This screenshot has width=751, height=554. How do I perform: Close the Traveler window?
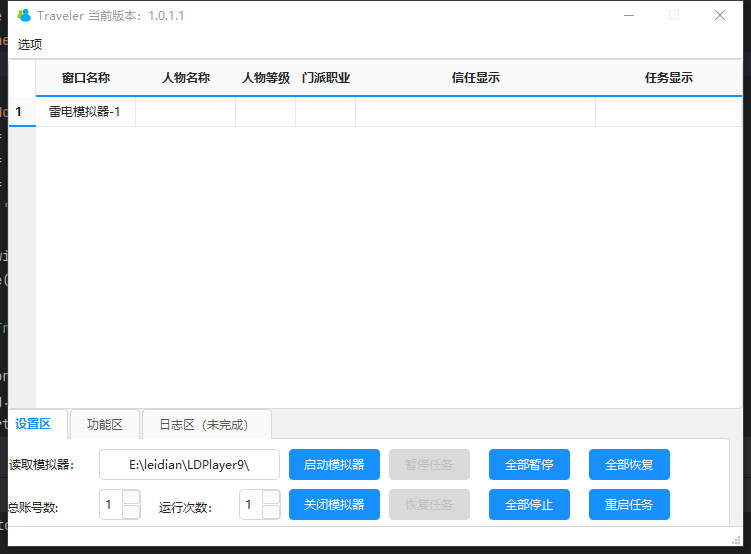click(719, 15)
